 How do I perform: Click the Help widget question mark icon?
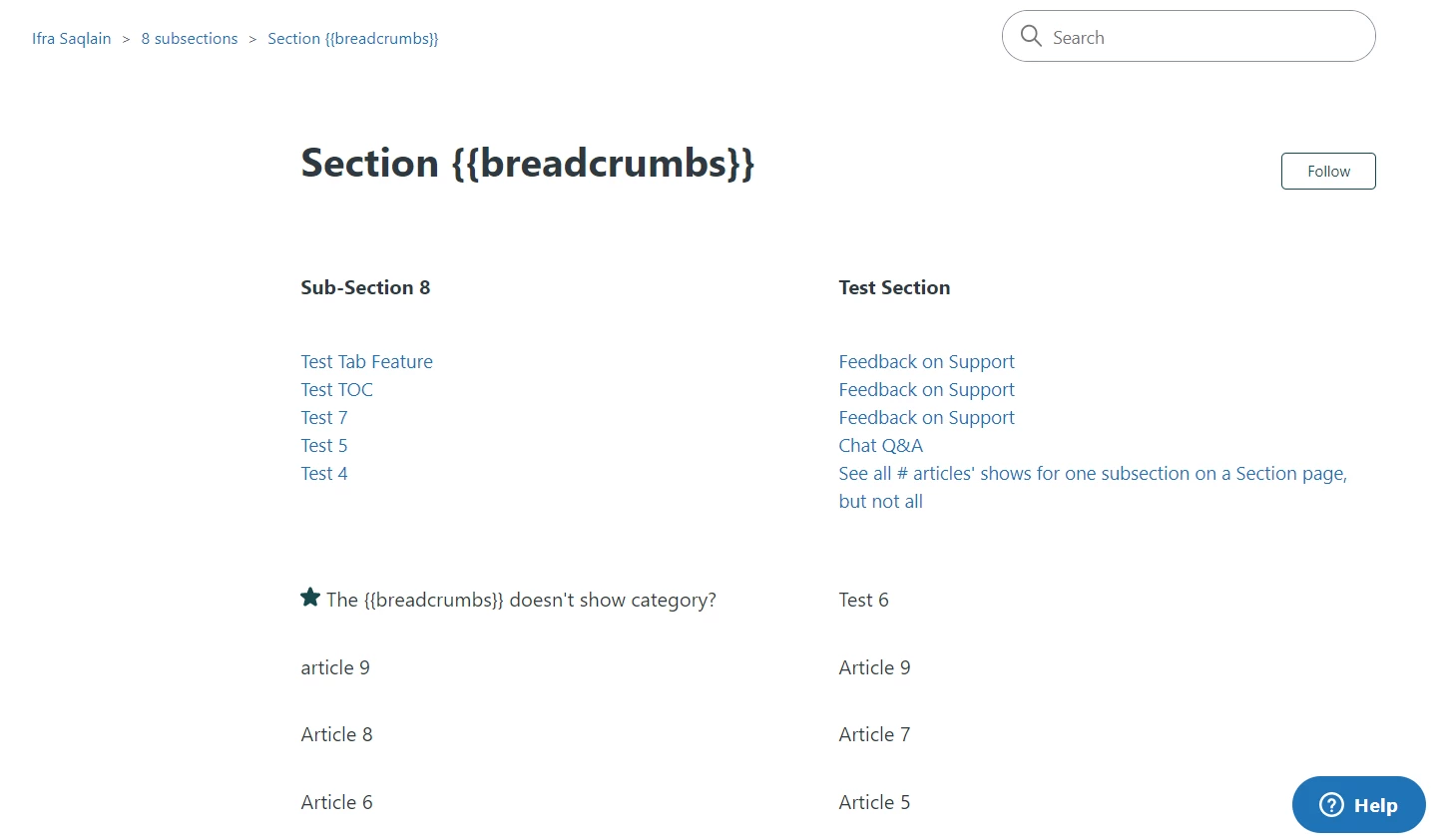1331,805
